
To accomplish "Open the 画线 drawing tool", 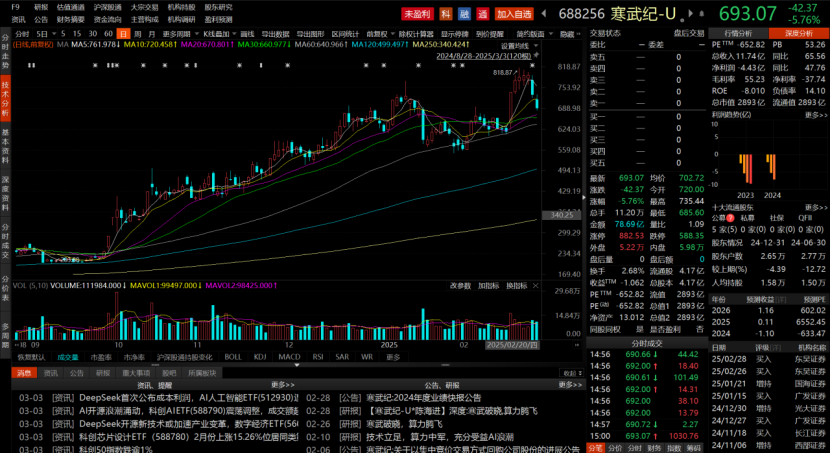I will [247, 33].
